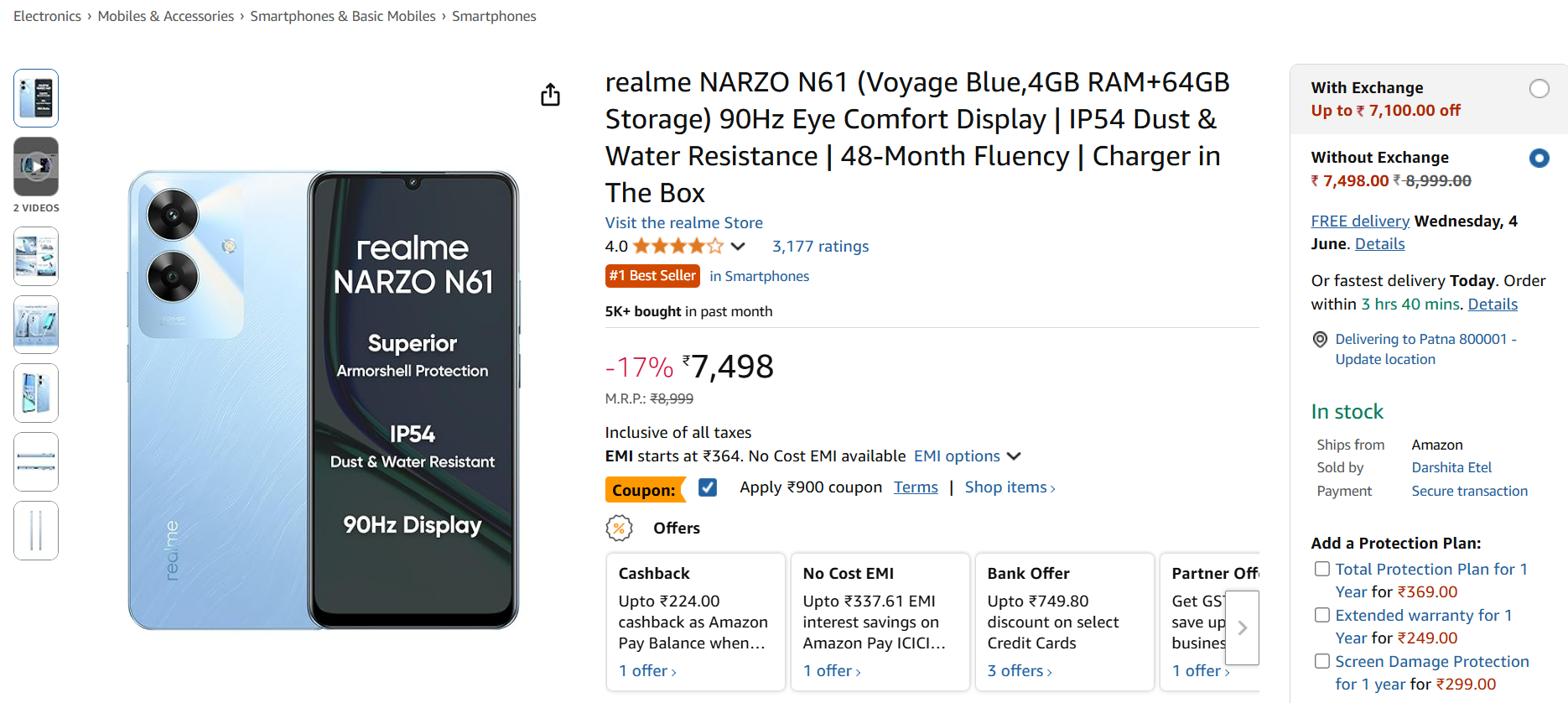Uncheck the ₹900 coupon checkbox
The width and height of the screenshot is (1568, 703).
pyautogui.click(x=708, y=487)
